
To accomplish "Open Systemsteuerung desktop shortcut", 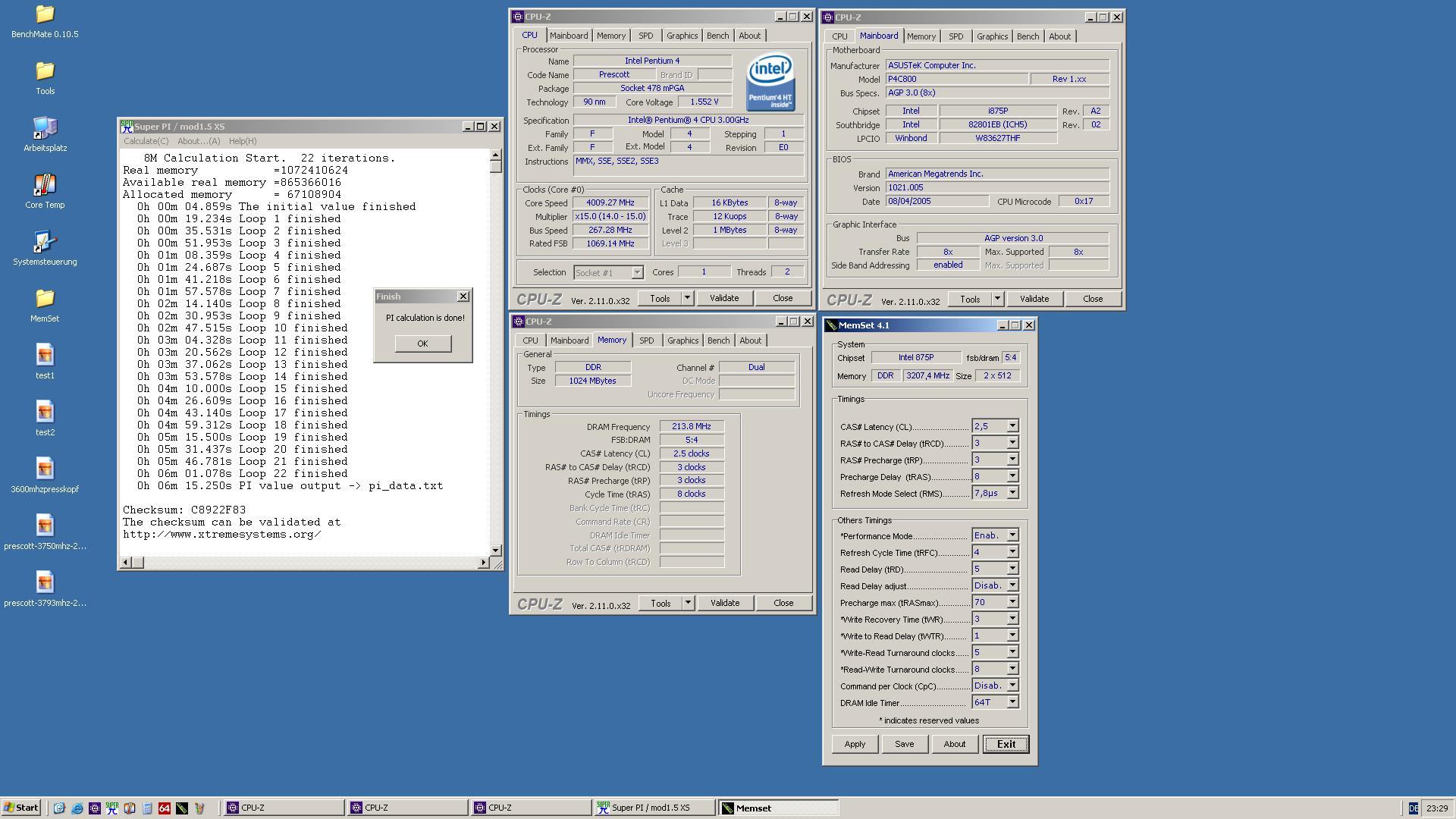I will pyautogui.click(x=45, y=243).
